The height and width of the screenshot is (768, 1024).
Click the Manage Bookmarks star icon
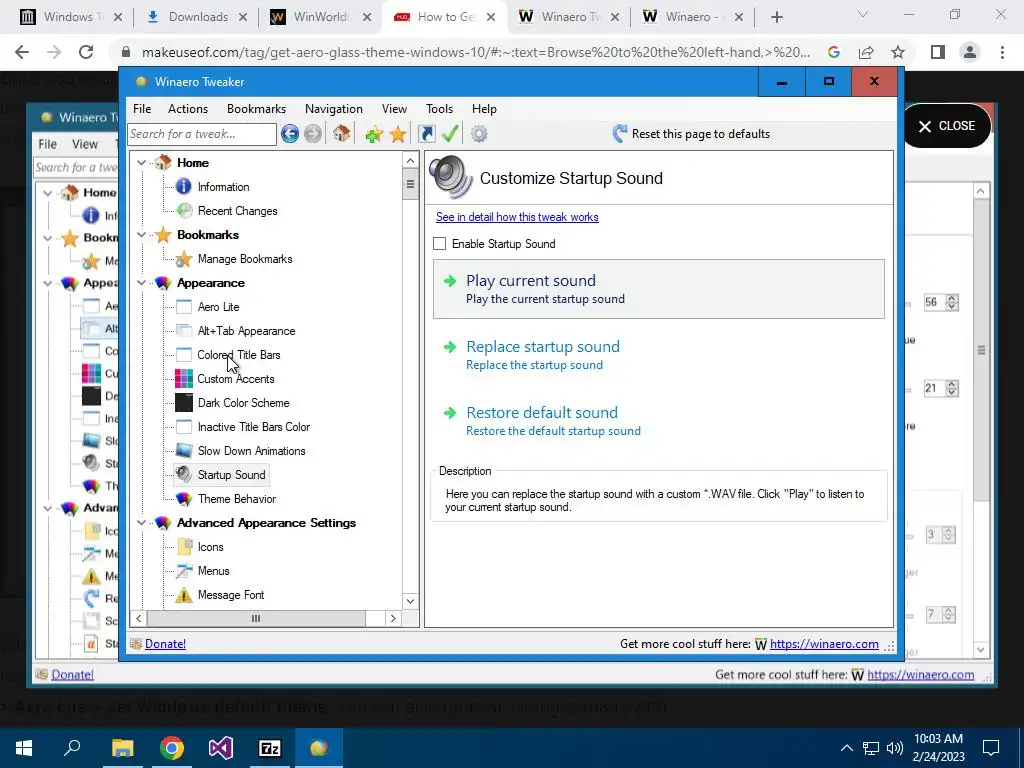(184, 259)
